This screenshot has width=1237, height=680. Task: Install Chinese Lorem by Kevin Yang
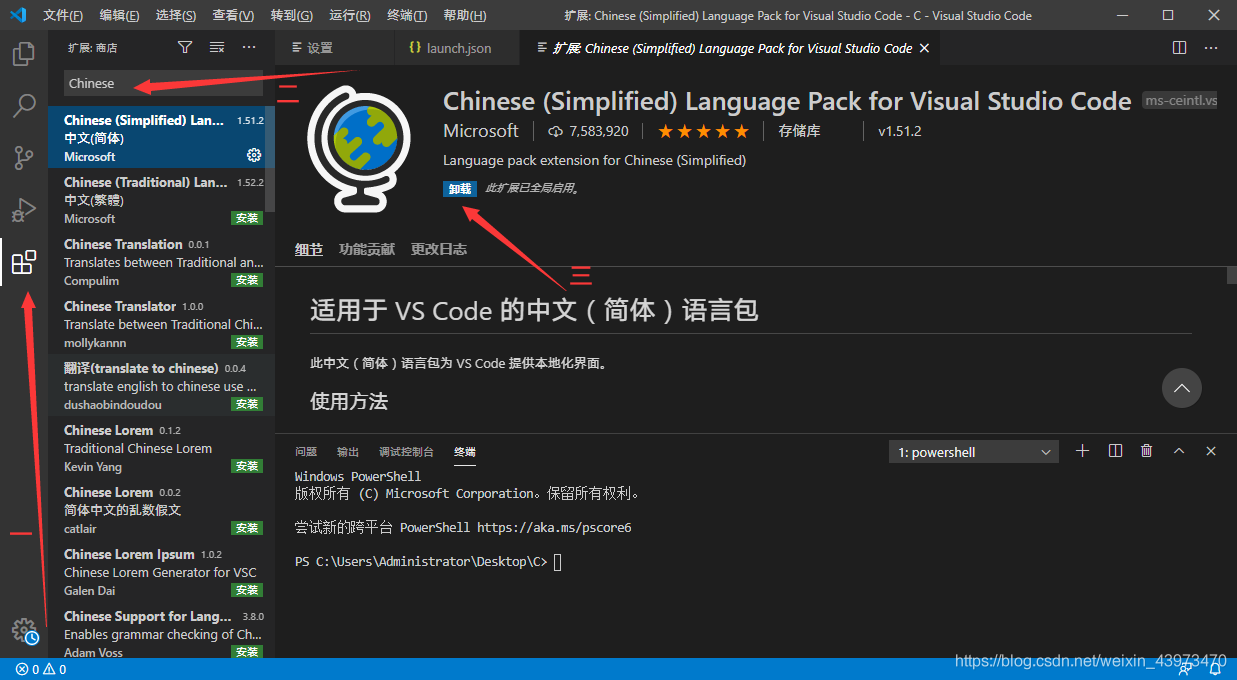click(247, 466)
